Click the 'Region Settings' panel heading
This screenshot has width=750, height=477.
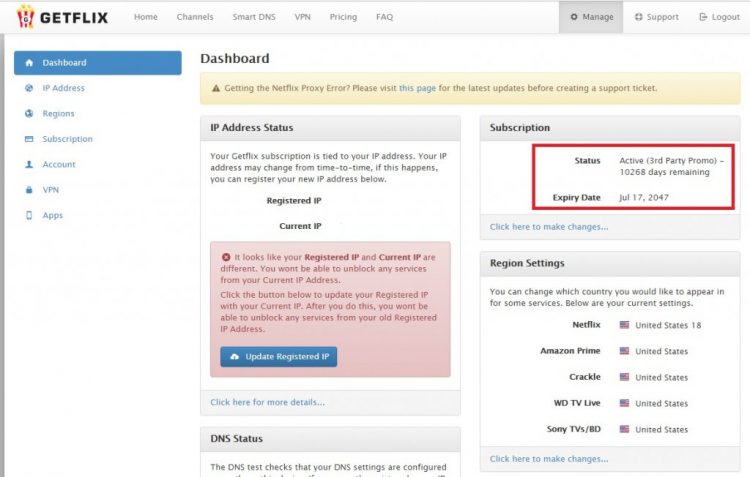[527, 263]
